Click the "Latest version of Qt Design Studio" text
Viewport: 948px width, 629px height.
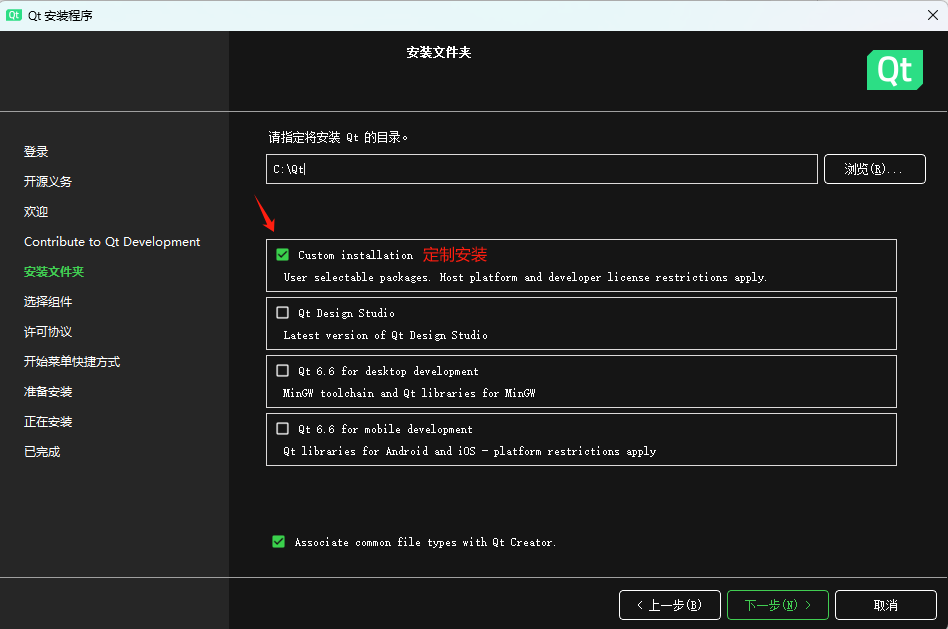click(x=385, y=335)
